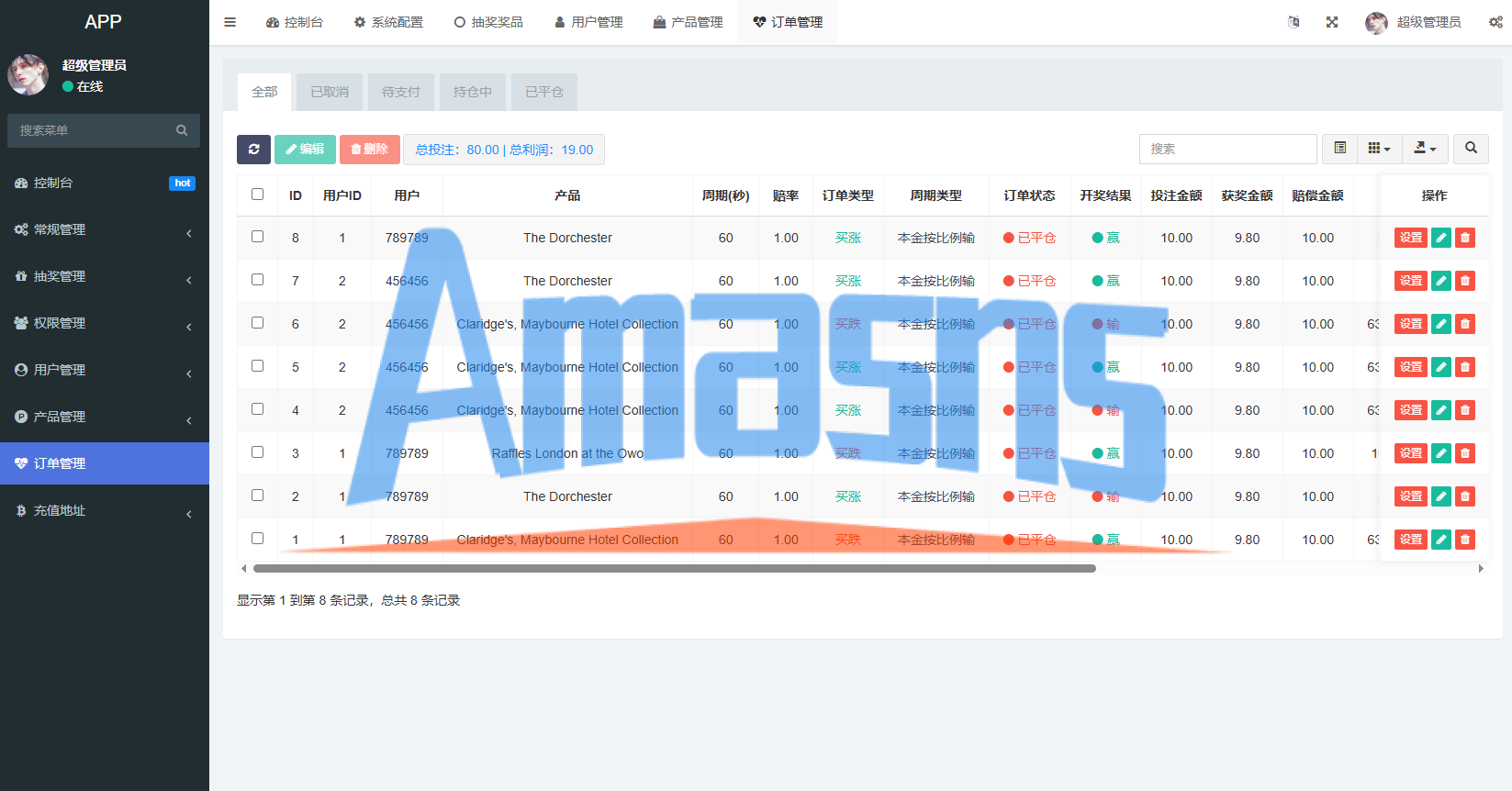Edit order ID 5 with pencil icon
The image size is (1512, 791).
pos(1441,367)
